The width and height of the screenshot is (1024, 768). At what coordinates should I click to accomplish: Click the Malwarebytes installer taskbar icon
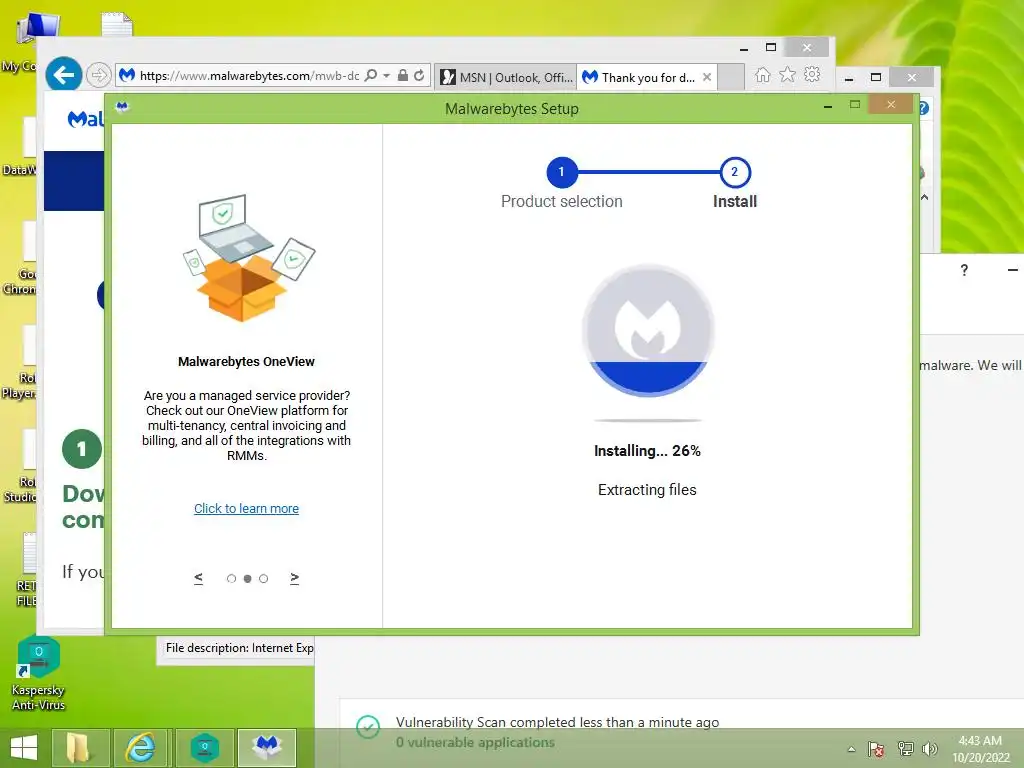(267, 747)
